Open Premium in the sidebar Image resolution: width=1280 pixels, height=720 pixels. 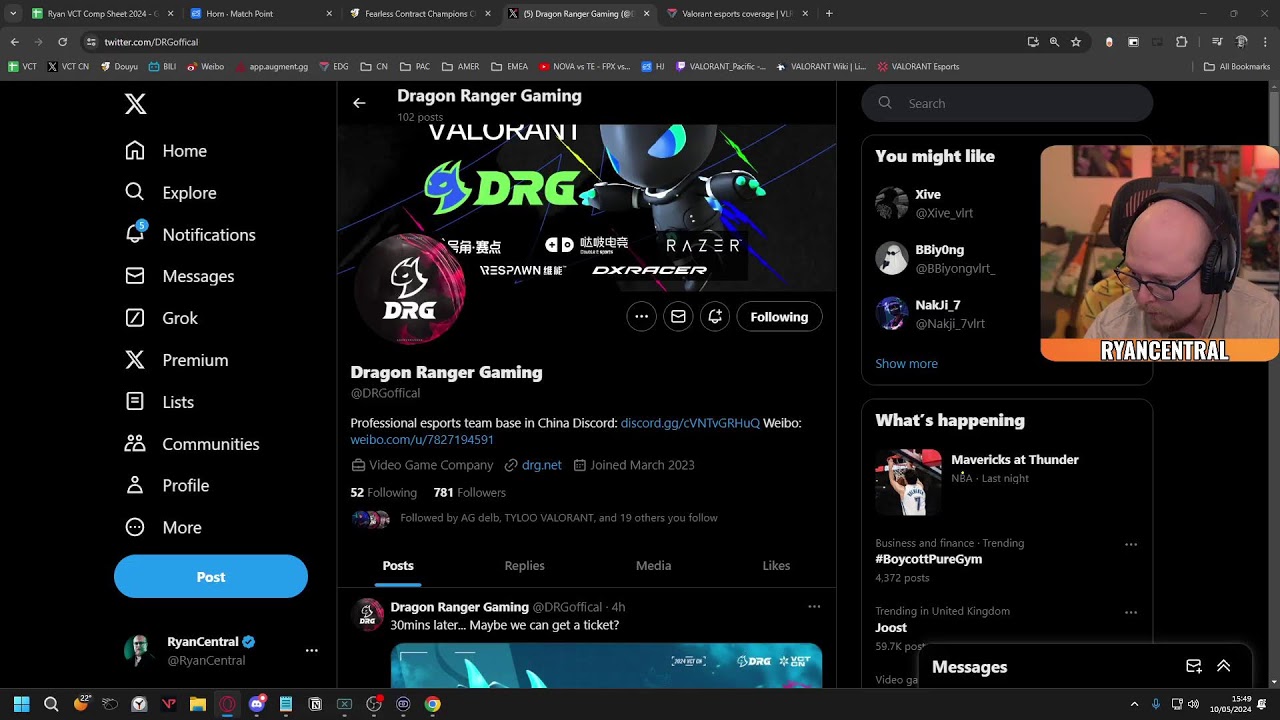click(x=176, y=360)
